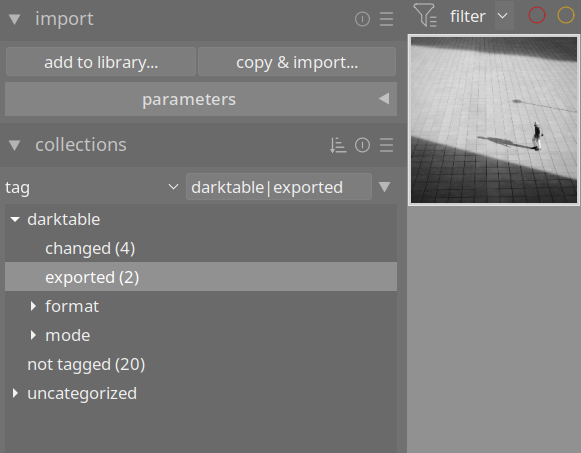The height and width of the screenshot is (453, 581).
Task: Open the rule options triangle beside darktable|exported
Action: coord(385,187)
